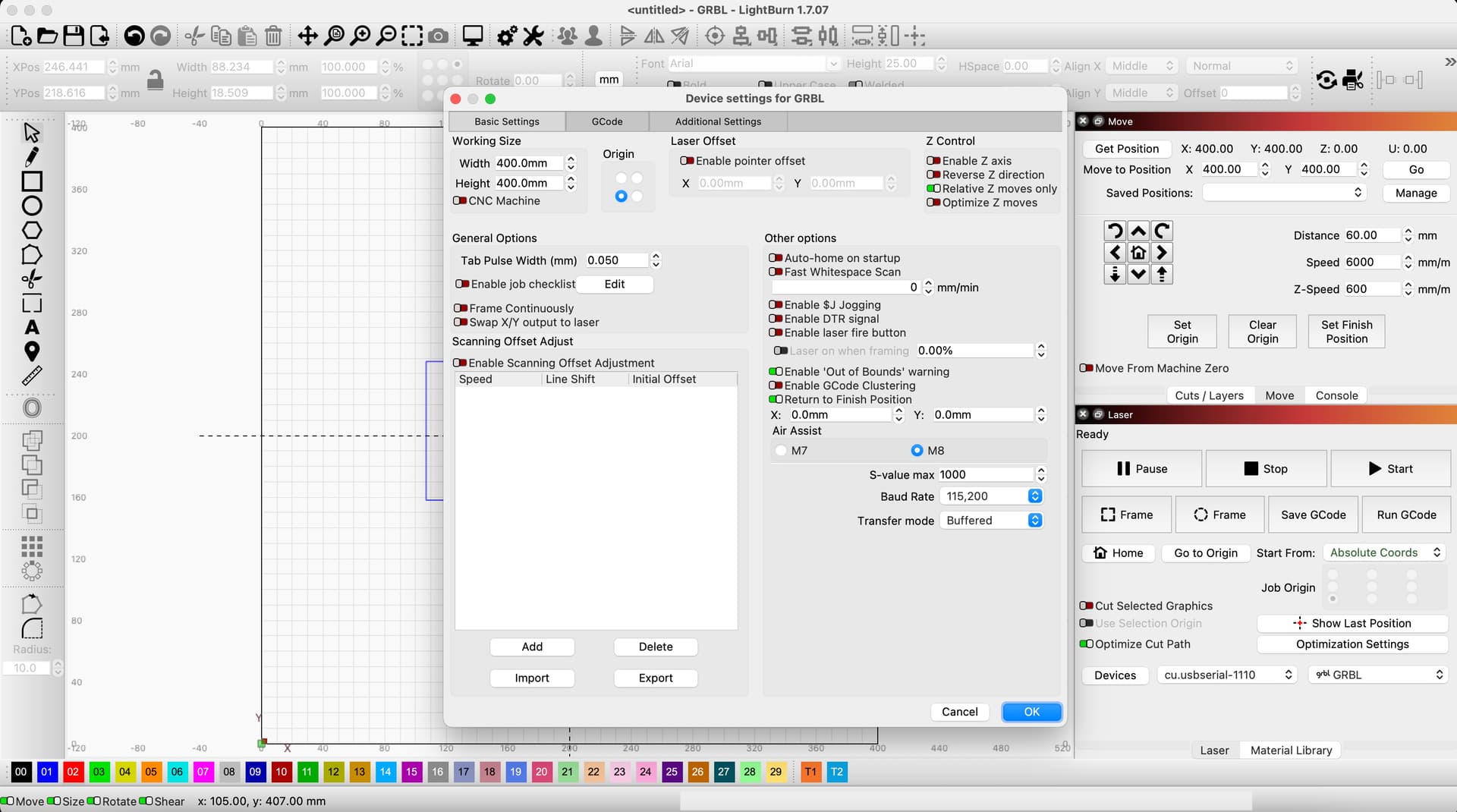
Task: Toggle the aspect ratio lock icon
Action: (x=156, y=79)
